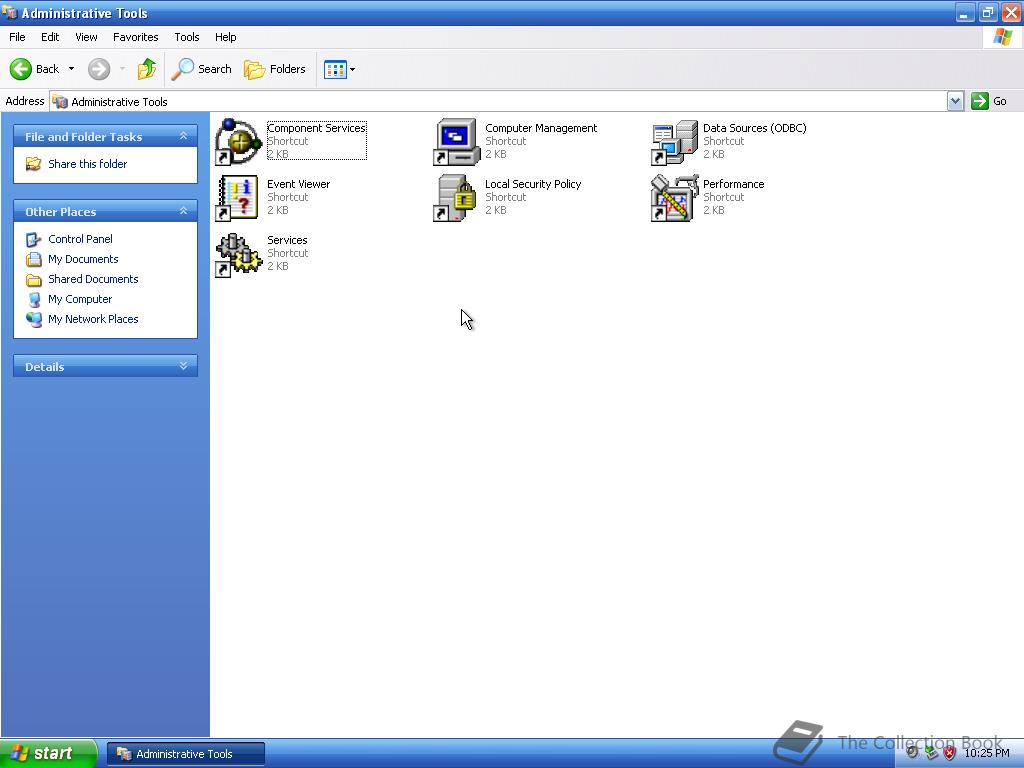
Task: Click the Control Panel sidebar icon
Action: pos(33,240)
